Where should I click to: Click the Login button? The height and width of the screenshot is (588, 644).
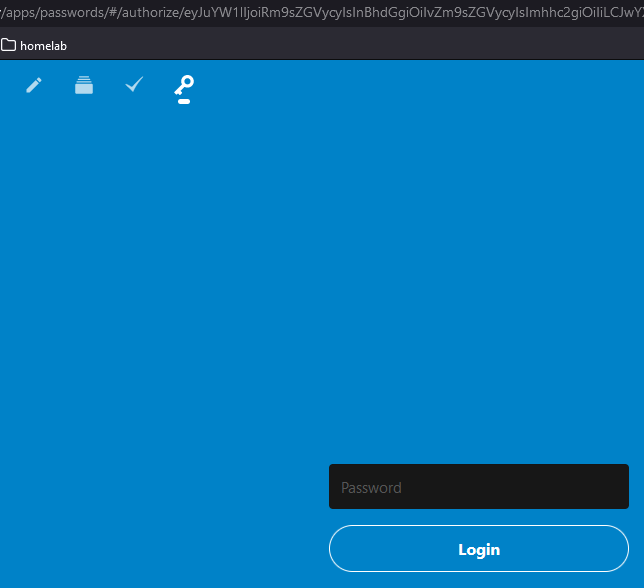[x=479, y=549]
